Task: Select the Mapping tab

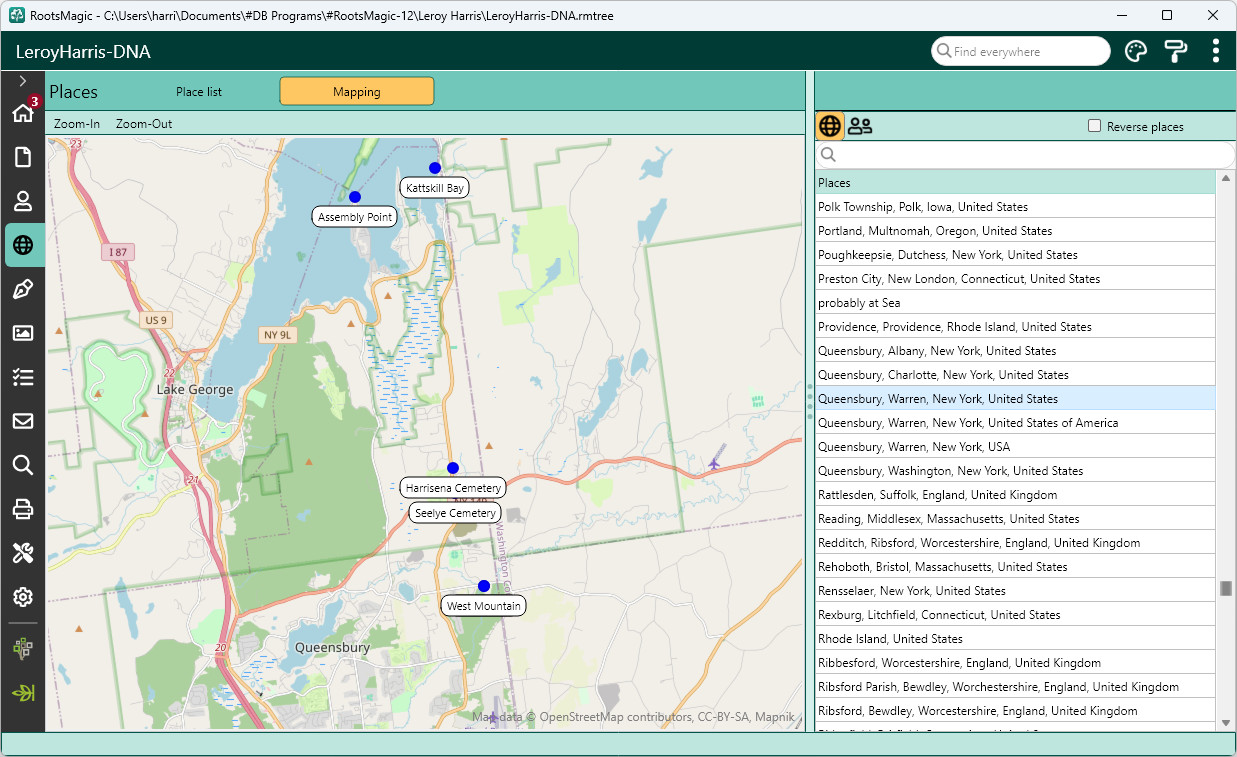Action: coord(357,92)
